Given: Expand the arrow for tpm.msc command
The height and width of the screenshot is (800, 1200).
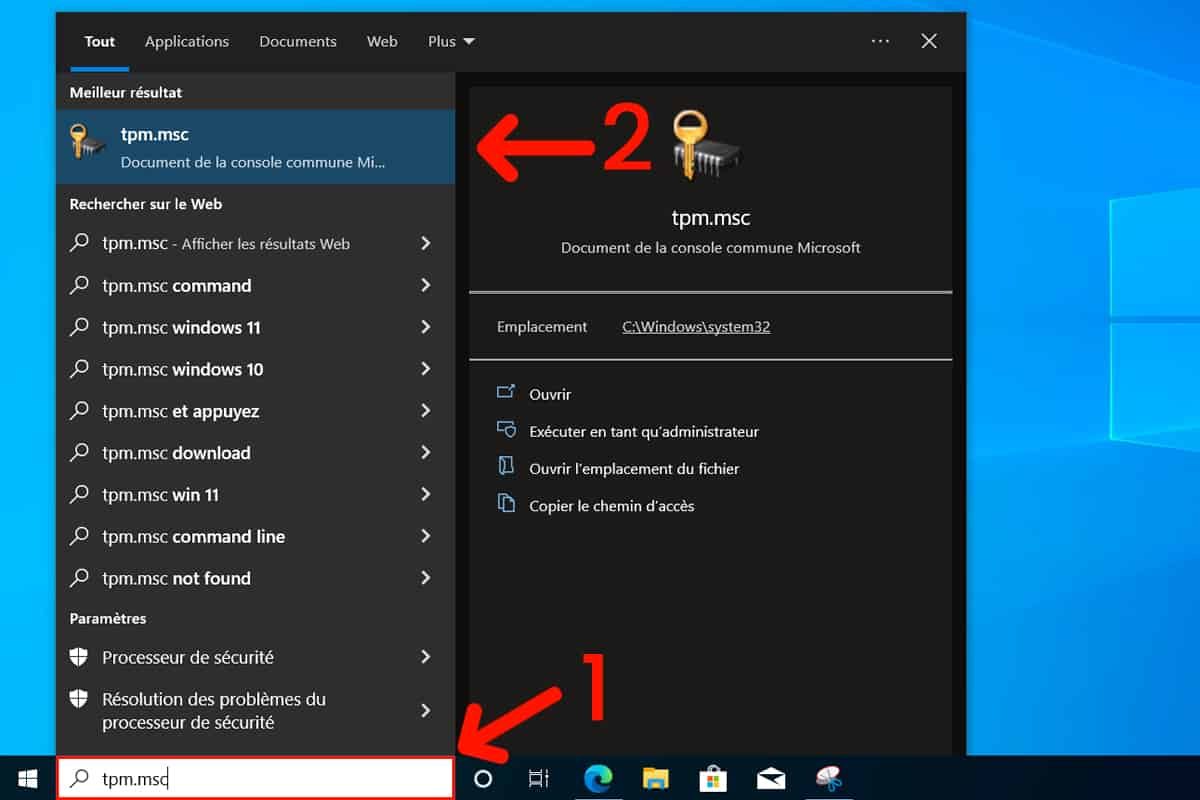Looking at the screenshot, I should [x=426, y=285].
